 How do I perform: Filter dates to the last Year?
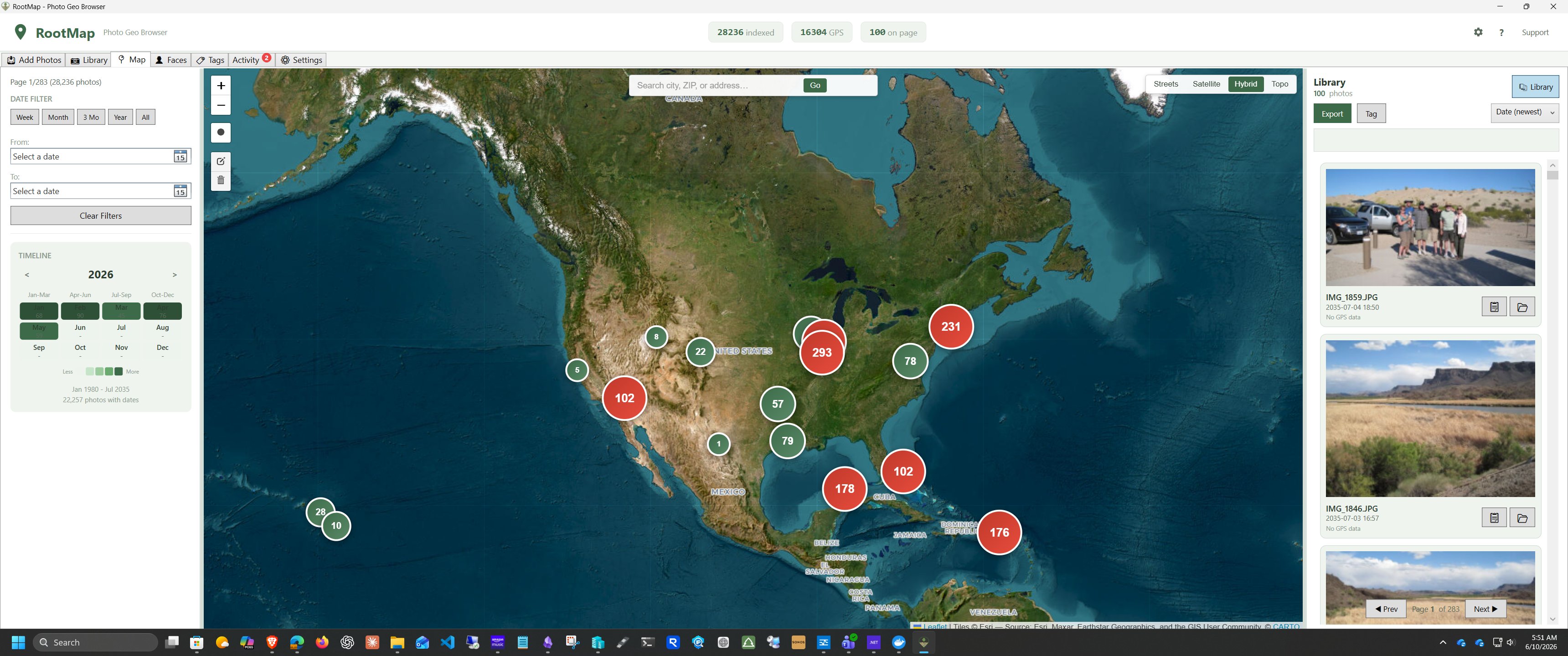point(120,118)
